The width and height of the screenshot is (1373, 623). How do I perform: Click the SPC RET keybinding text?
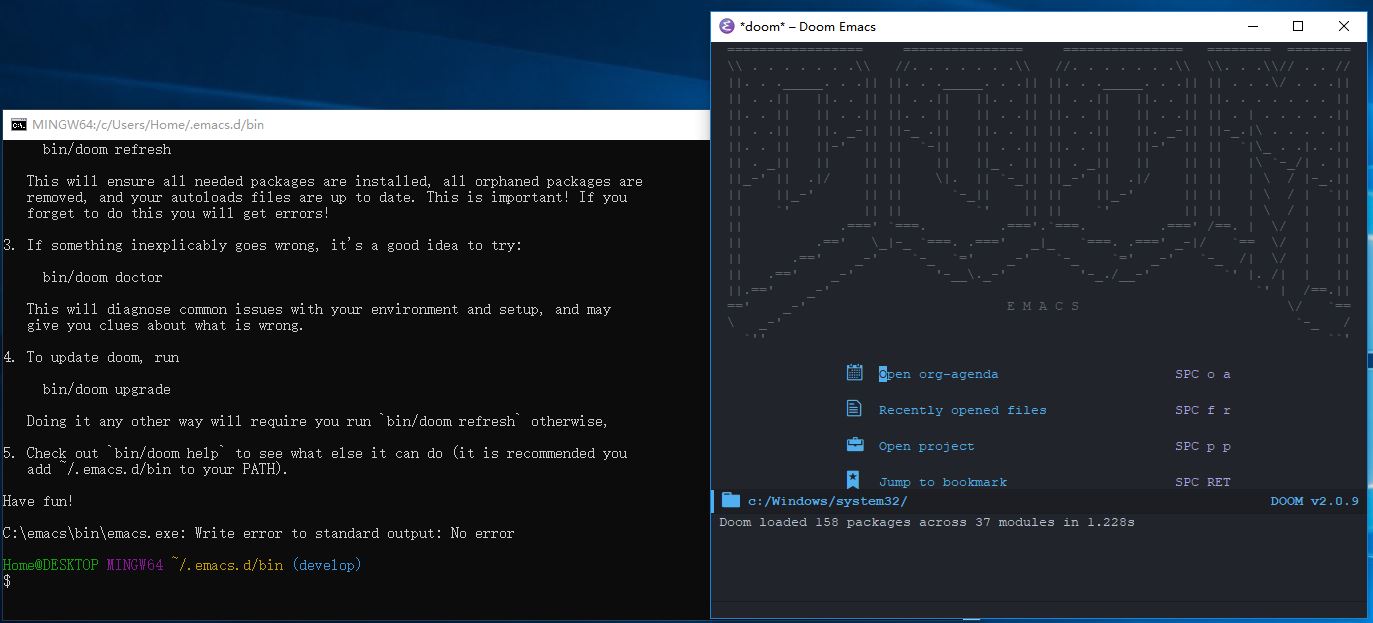point(1203,482)
